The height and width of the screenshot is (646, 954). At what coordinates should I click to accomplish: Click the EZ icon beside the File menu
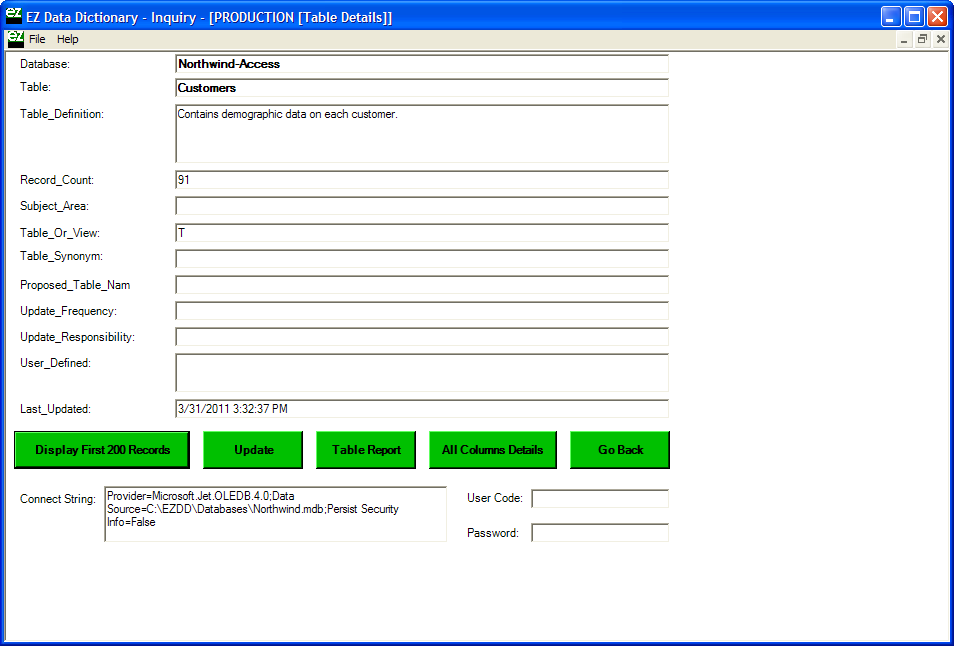pos(15,39)
